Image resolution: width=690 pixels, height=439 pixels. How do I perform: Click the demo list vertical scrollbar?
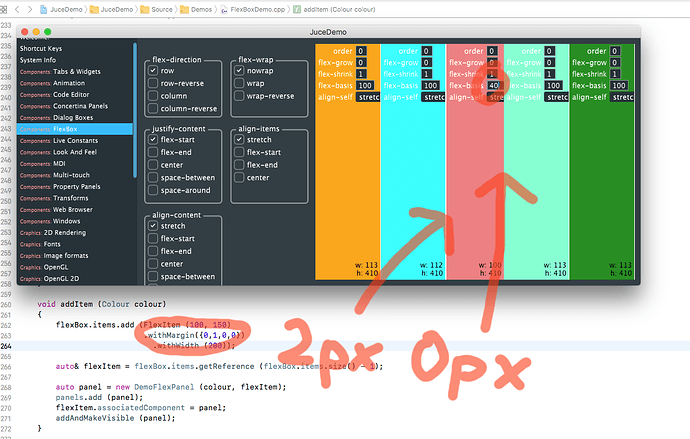click(x=135, y=110)
